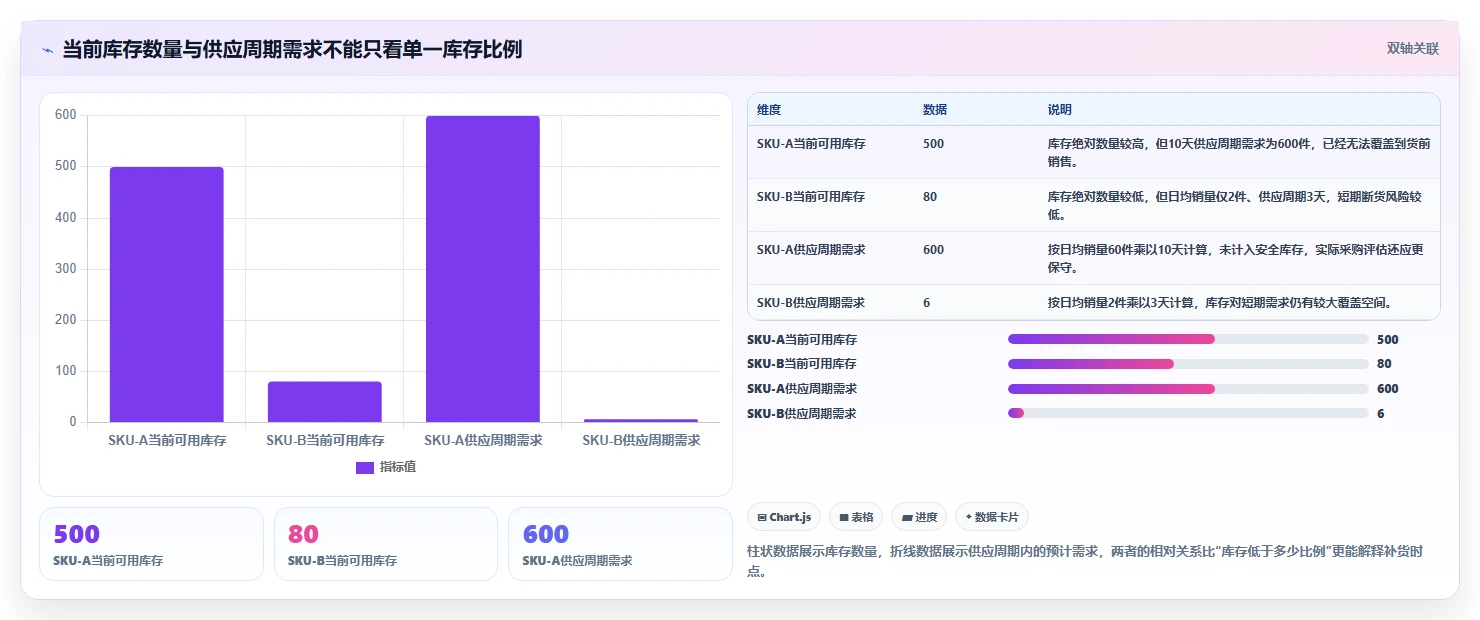Open the 80 SKU-B当前可用库存 stat card
This screenshot has width=1480, height=620.
(x=386, y=544)
